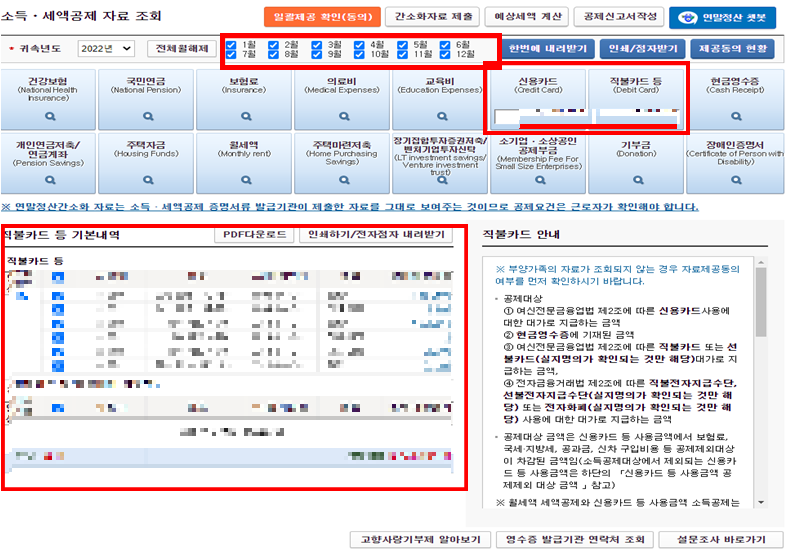Toggle the 3월 month checkbox

pyautogui.click(x=317, y=45)
